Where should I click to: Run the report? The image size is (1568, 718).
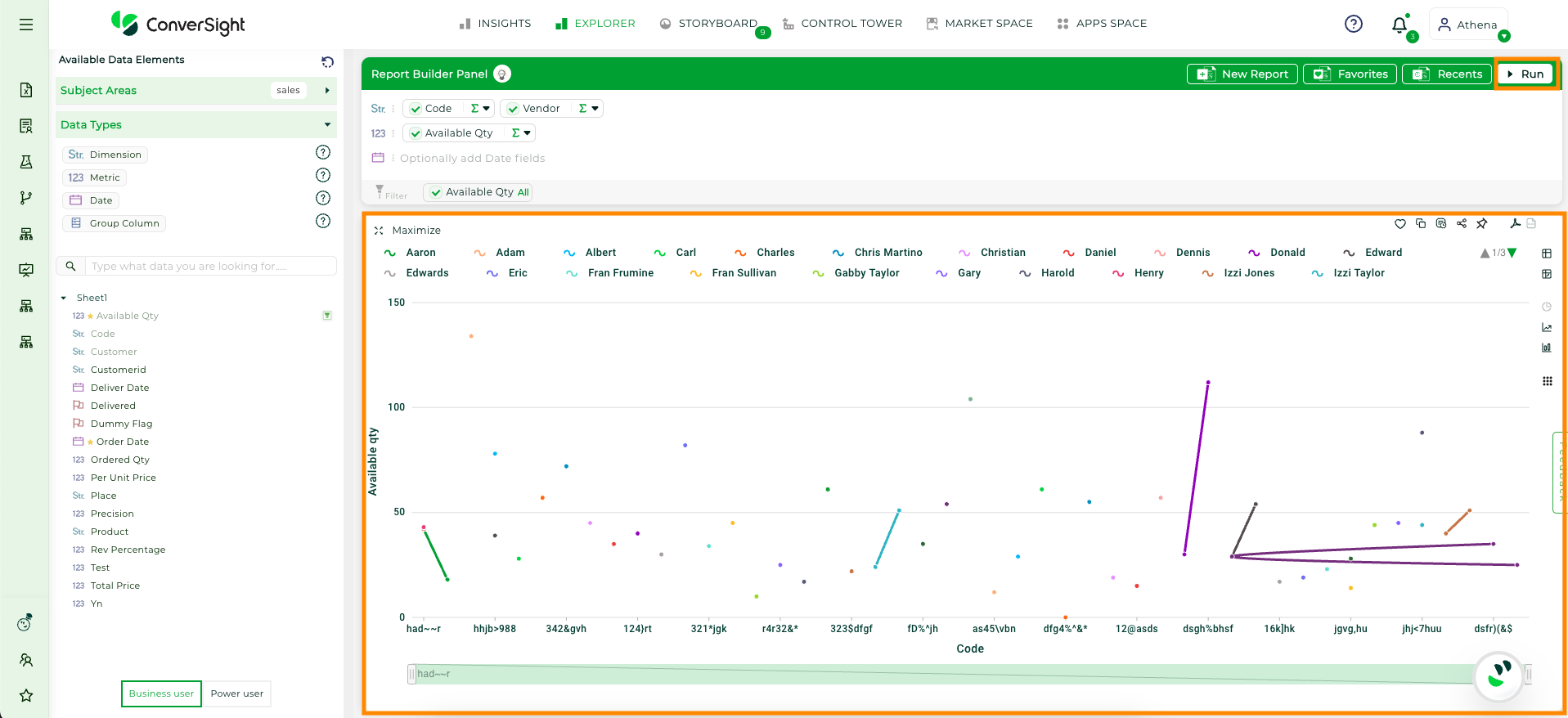1525,74
